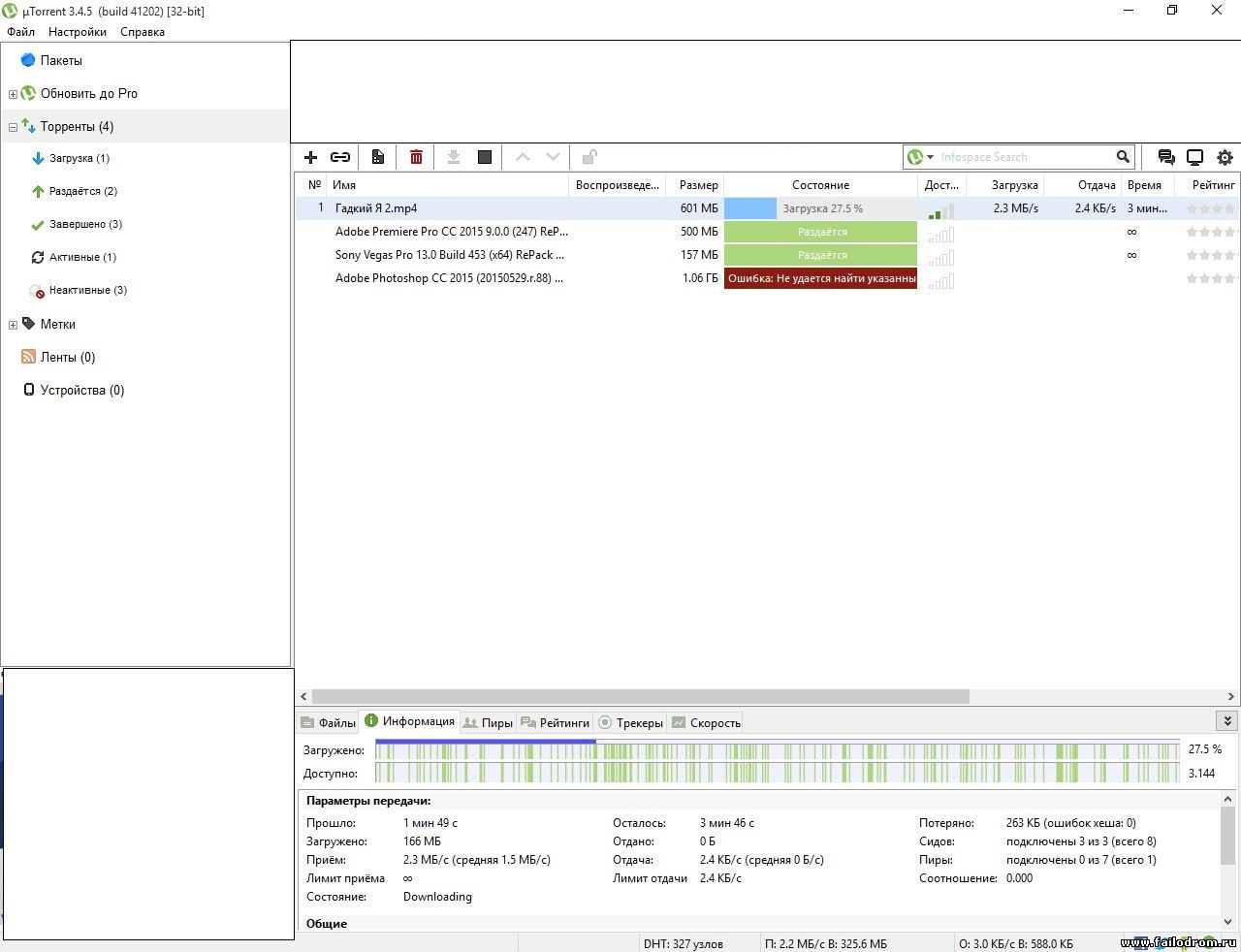The image size is (1241, 952).
Task: Open preferences gear icon
Action: coord(1225,157)
